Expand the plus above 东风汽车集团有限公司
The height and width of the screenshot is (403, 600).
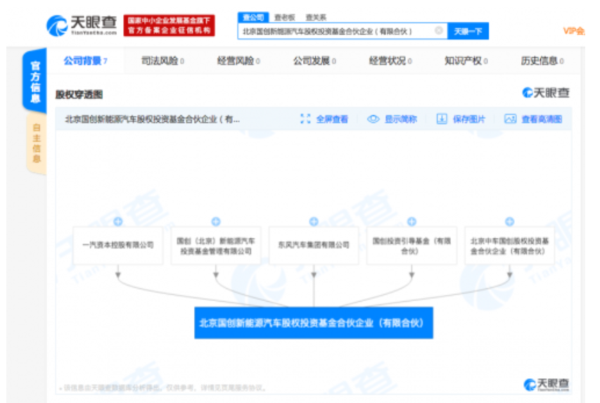coord(314,221)
